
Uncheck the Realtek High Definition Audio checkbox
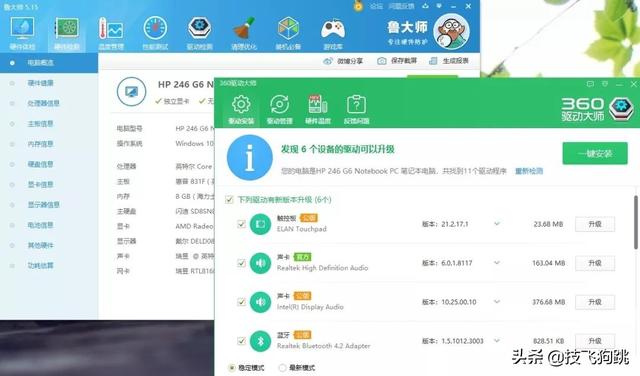pyautogui.click(x=241, y=263)
